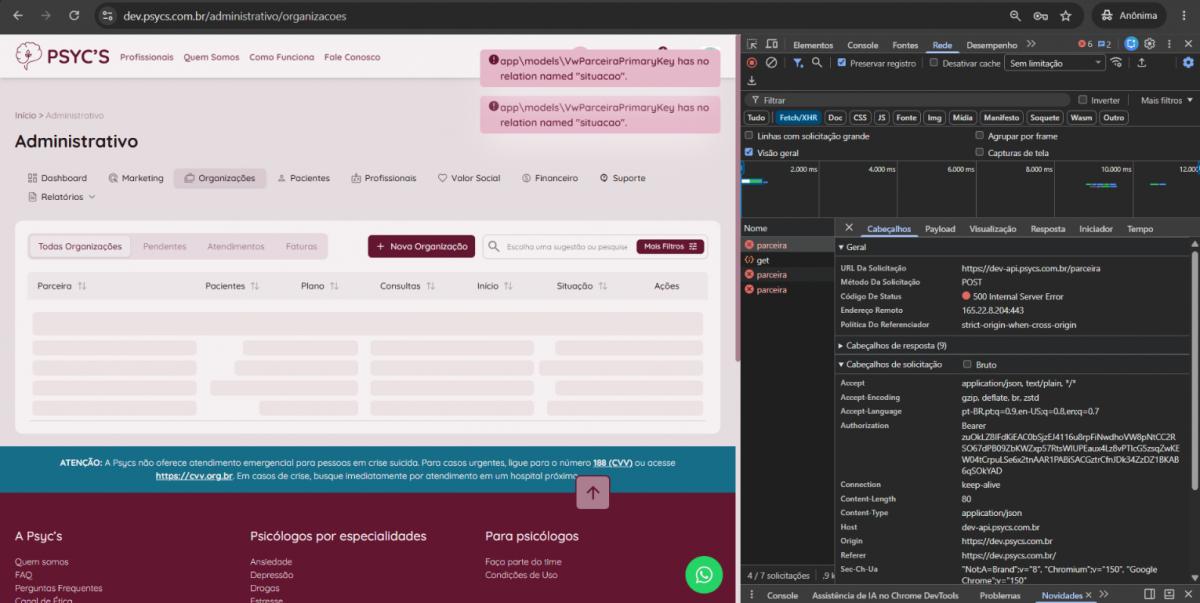Open the Fale Conosco link
The height and width of the screenshot is (603, 1200).
pyautogui.click(x=352, y=57)
